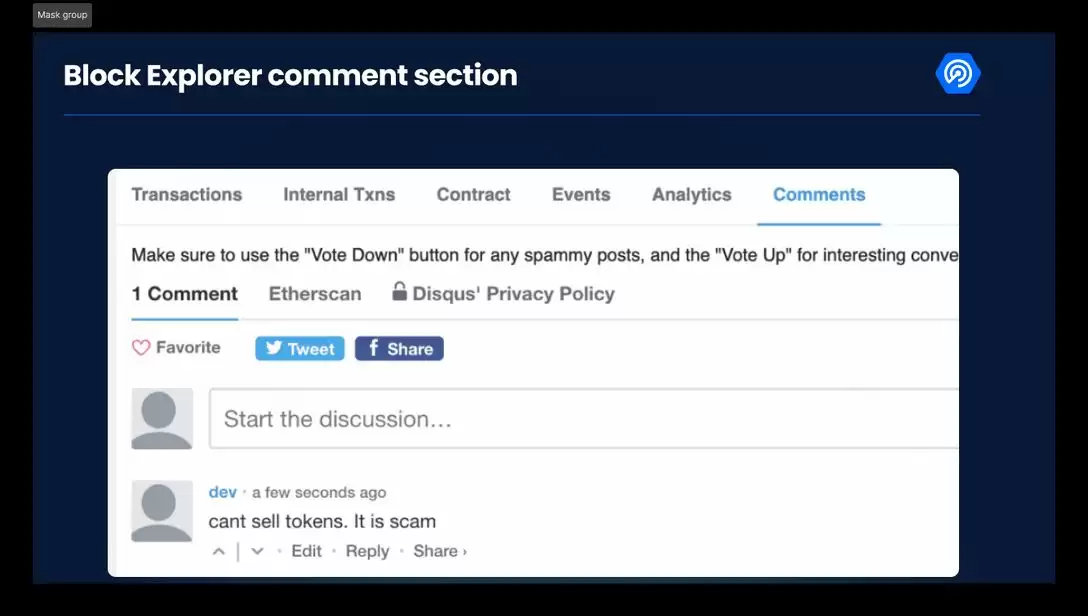Click dev's comment avatar image
1088x616 pixels.
(162, 510)
